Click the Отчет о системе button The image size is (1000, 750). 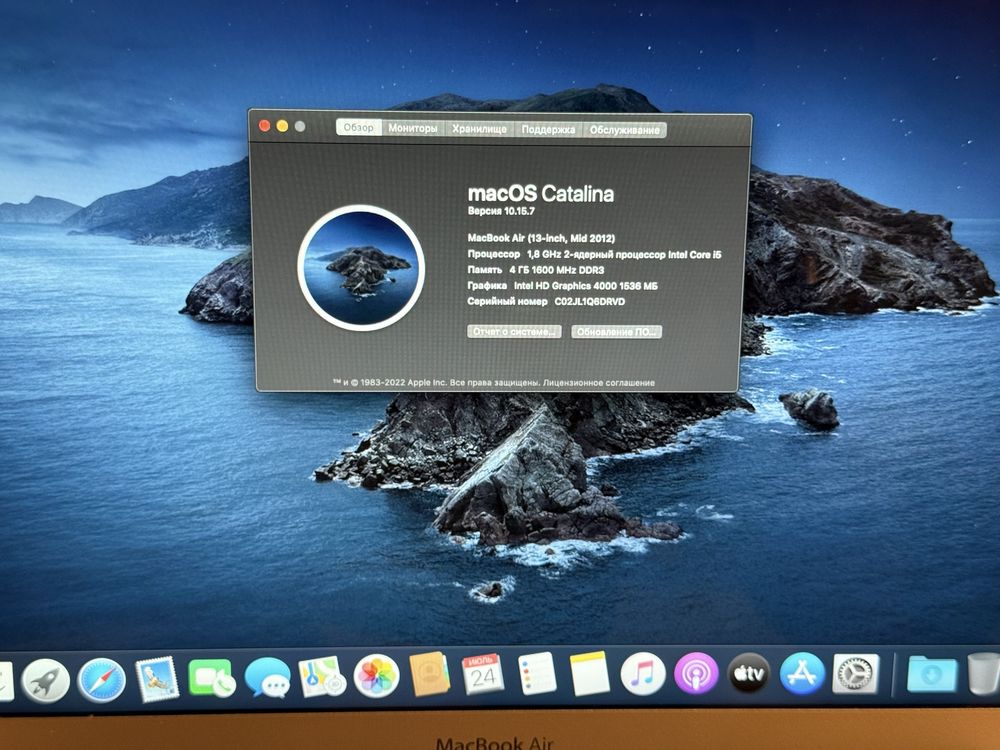(514, 332)
